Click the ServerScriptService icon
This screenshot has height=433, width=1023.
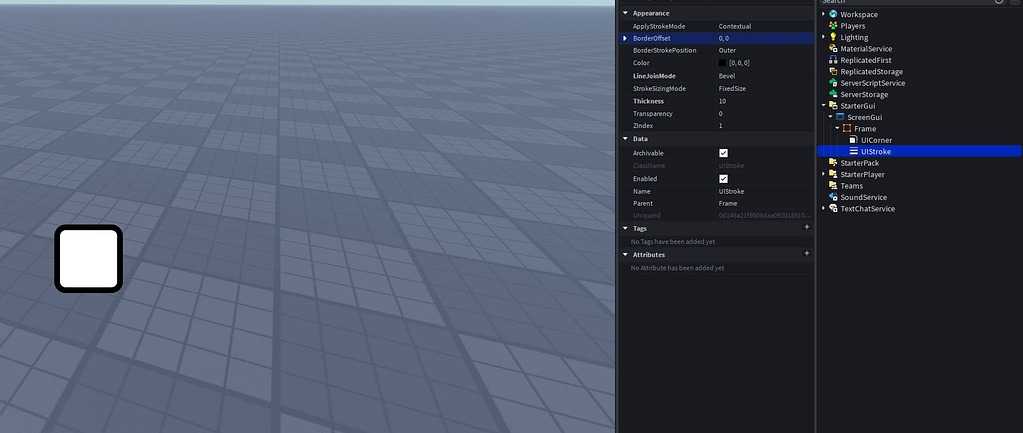833,83
